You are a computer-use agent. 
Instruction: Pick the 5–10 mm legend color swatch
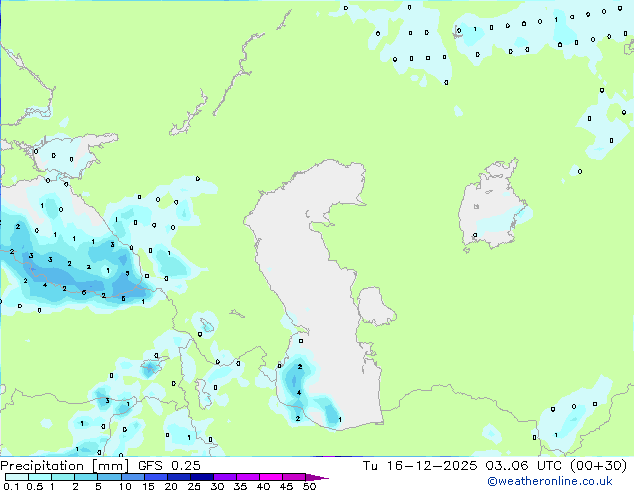[109, 477]
